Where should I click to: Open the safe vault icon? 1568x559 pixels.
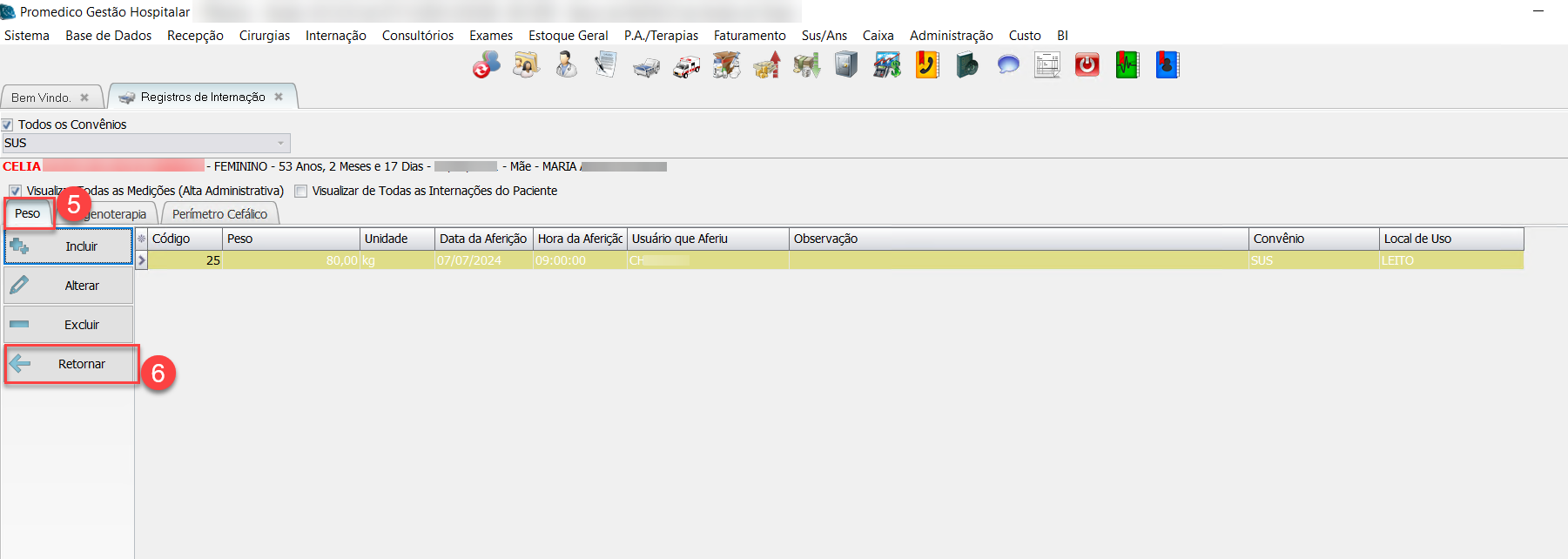[x=846, y=65]
